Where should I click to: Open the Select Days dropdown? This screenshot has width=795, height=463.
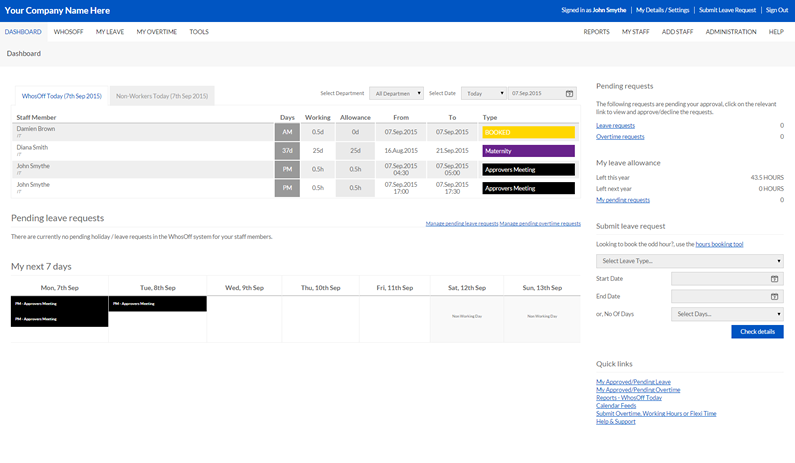pyautogui.click(x=727, y=314)
